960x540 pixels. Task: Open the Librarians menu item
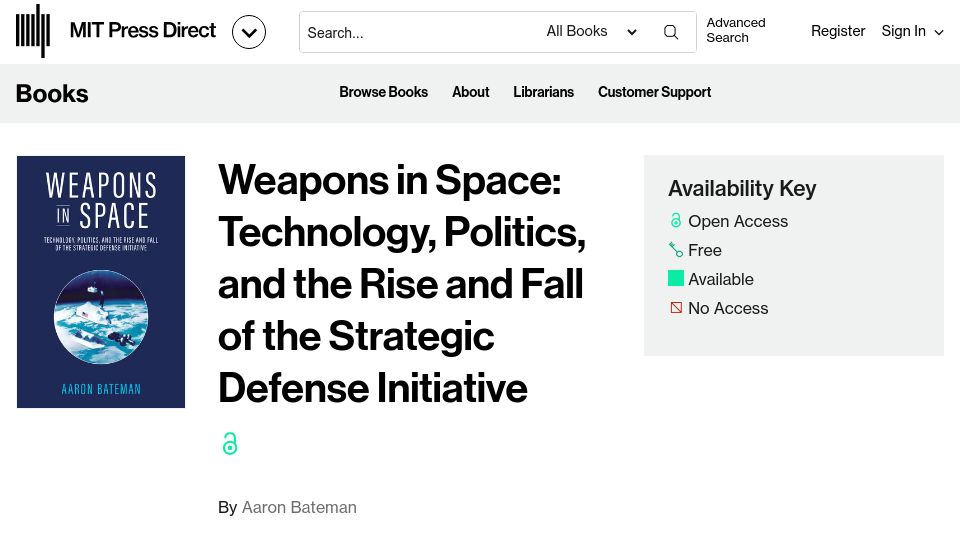click(543, 92)
